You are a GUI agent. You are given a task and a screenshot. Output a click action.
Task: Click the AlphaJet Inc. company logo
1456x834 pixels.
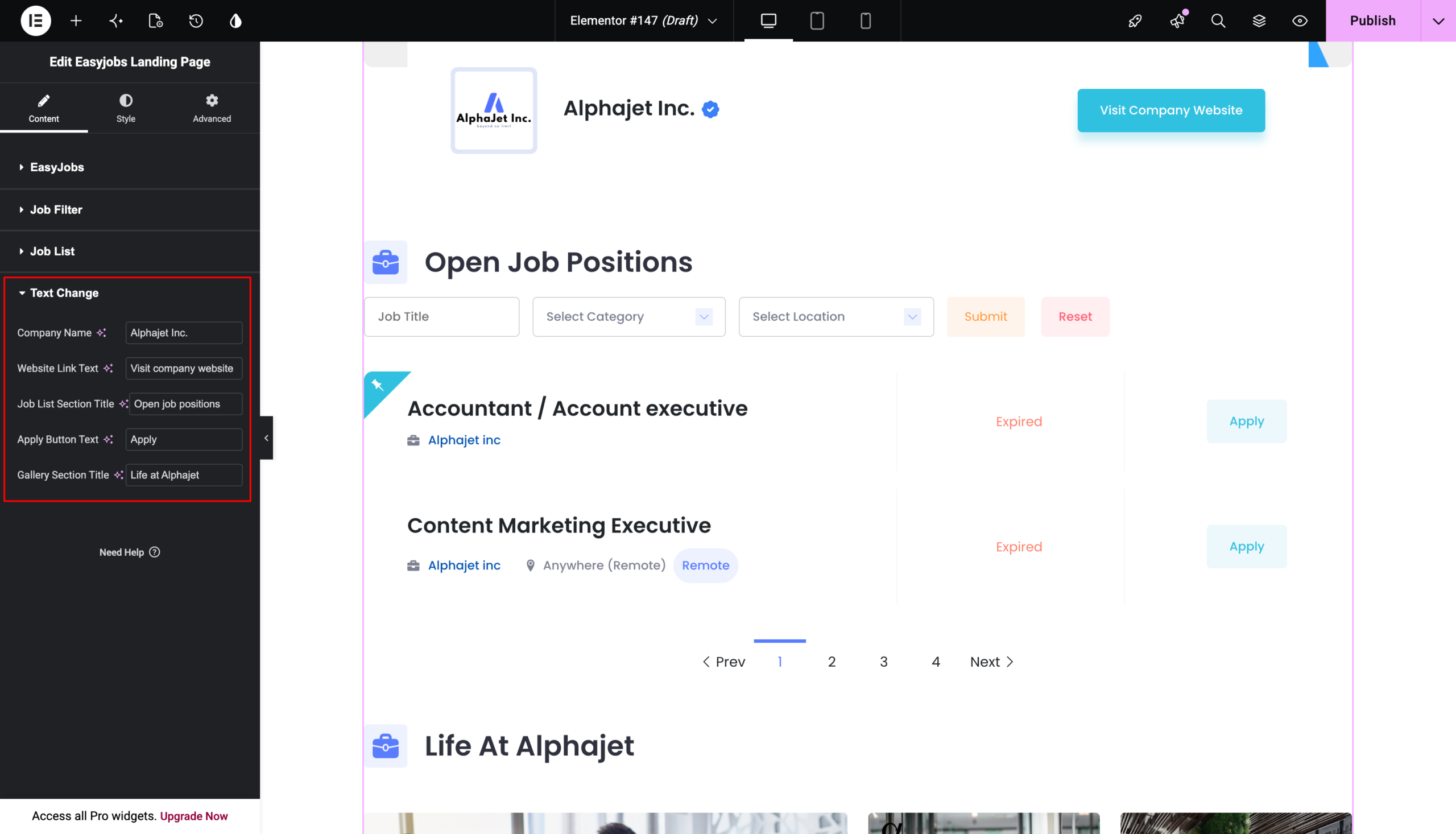tap(494, 110)
